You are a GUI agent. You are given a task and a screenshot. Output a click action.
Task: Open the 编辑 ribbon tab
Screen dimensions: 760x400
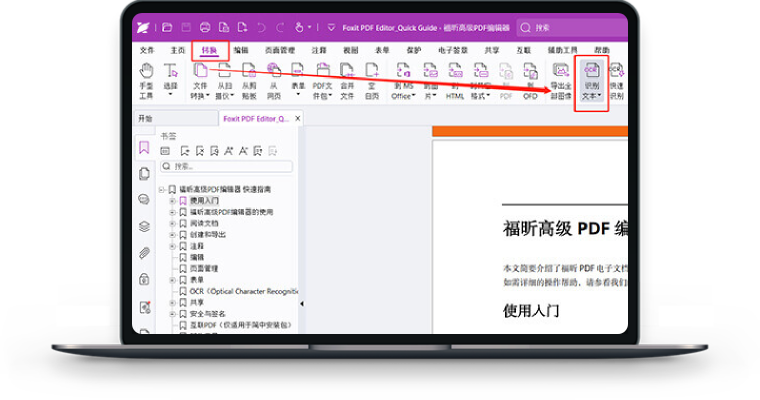[241, 49]
